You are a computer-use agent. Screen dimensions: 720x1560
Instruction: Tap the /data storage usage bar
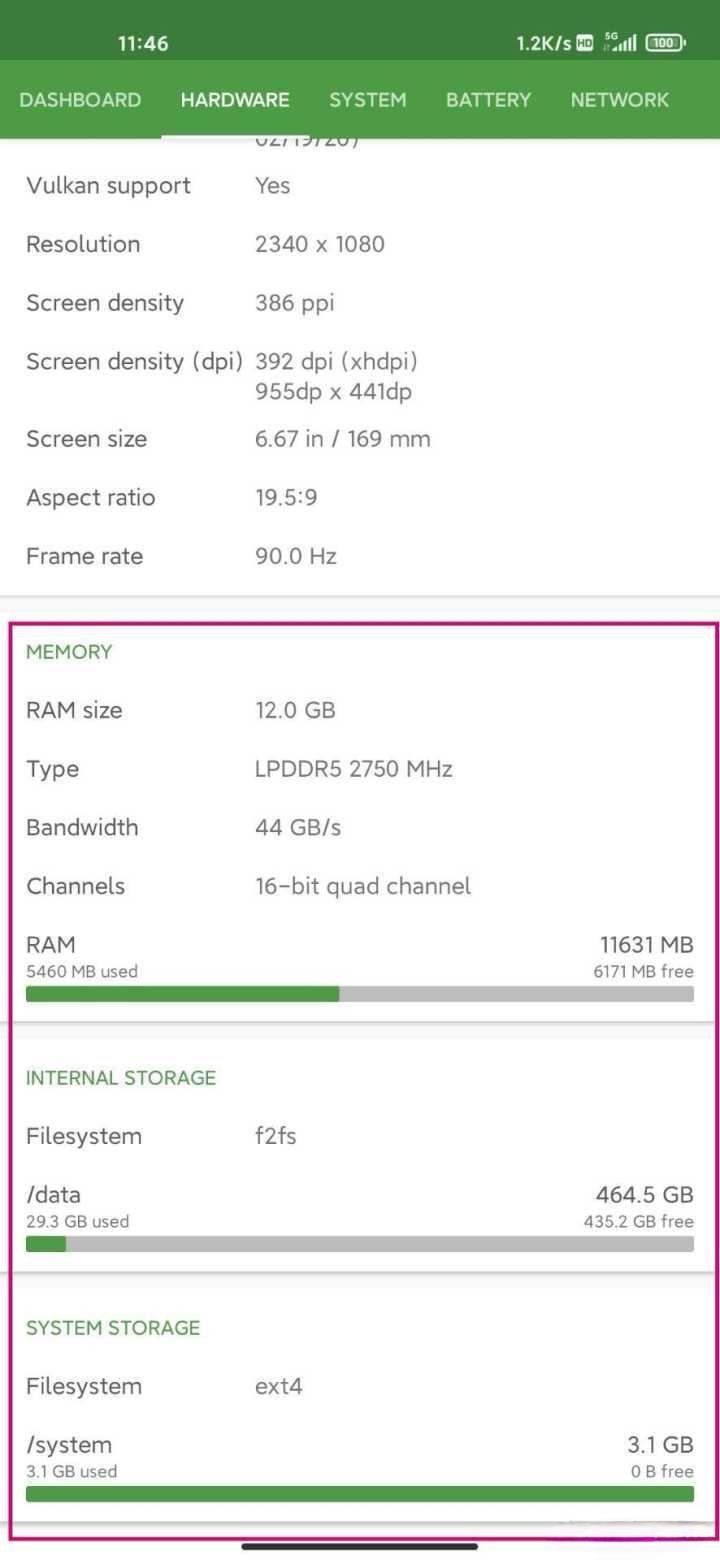point(359,1243)
